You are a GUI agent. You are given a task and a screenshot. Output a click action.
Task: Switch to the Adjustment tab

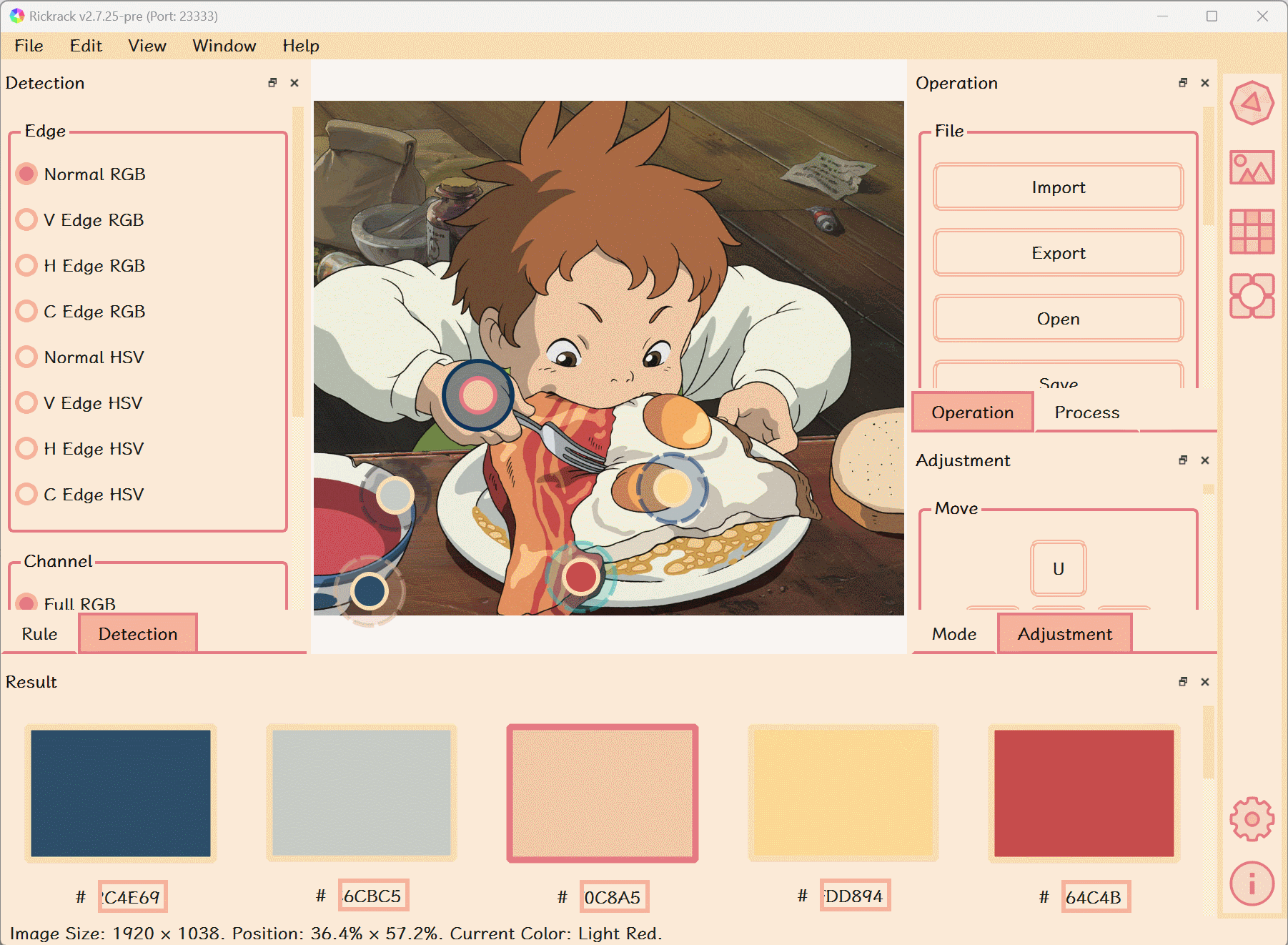coord(1065,634)
